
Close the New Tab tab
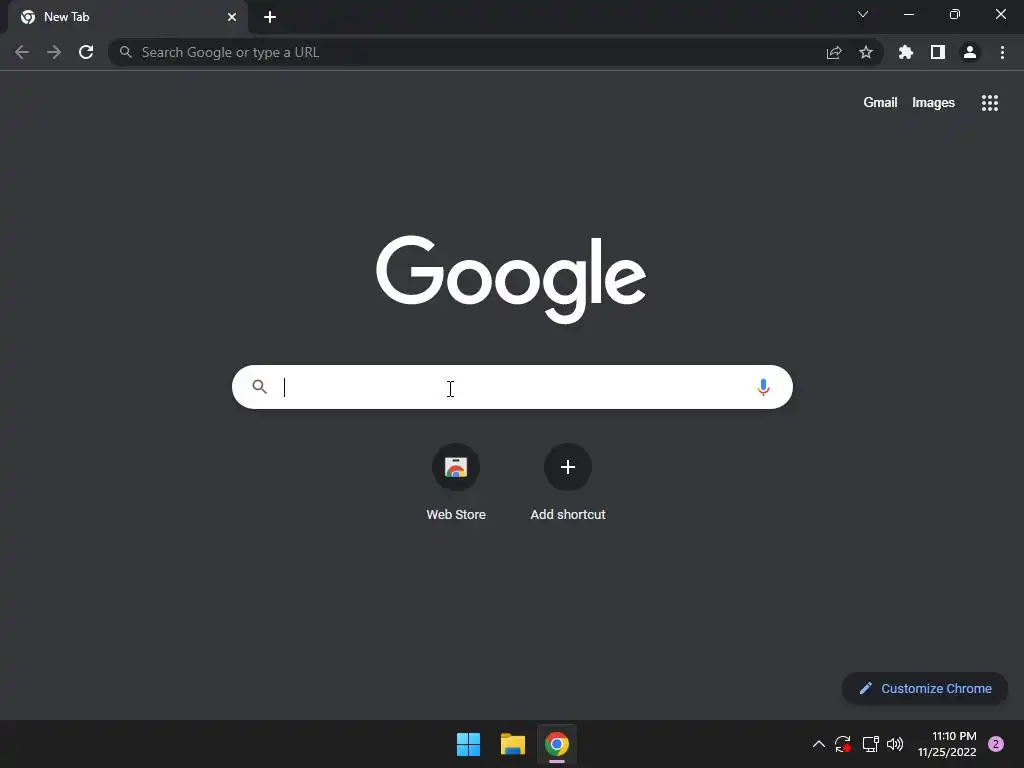232,17
